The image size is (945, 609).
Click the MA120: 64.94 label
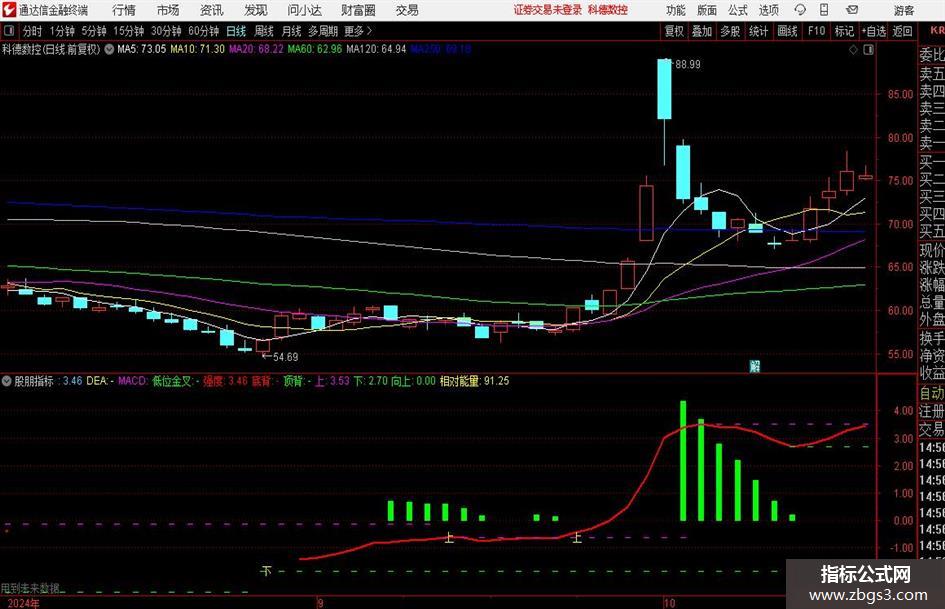[x=377, y=49]
